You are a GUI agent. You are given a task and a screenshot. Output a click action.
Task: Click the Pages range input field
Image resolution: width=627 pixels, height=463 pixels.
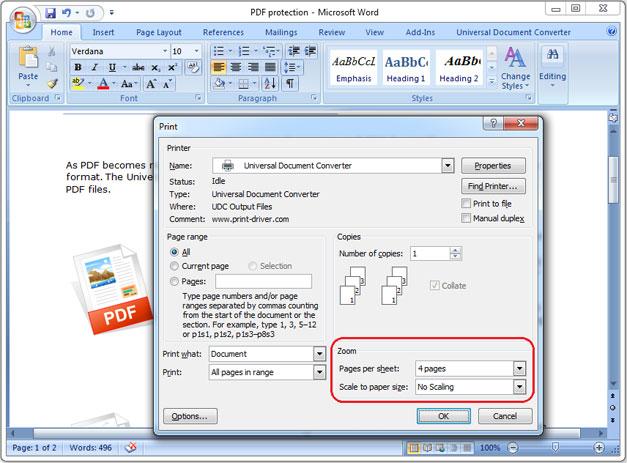coord(264,281)
